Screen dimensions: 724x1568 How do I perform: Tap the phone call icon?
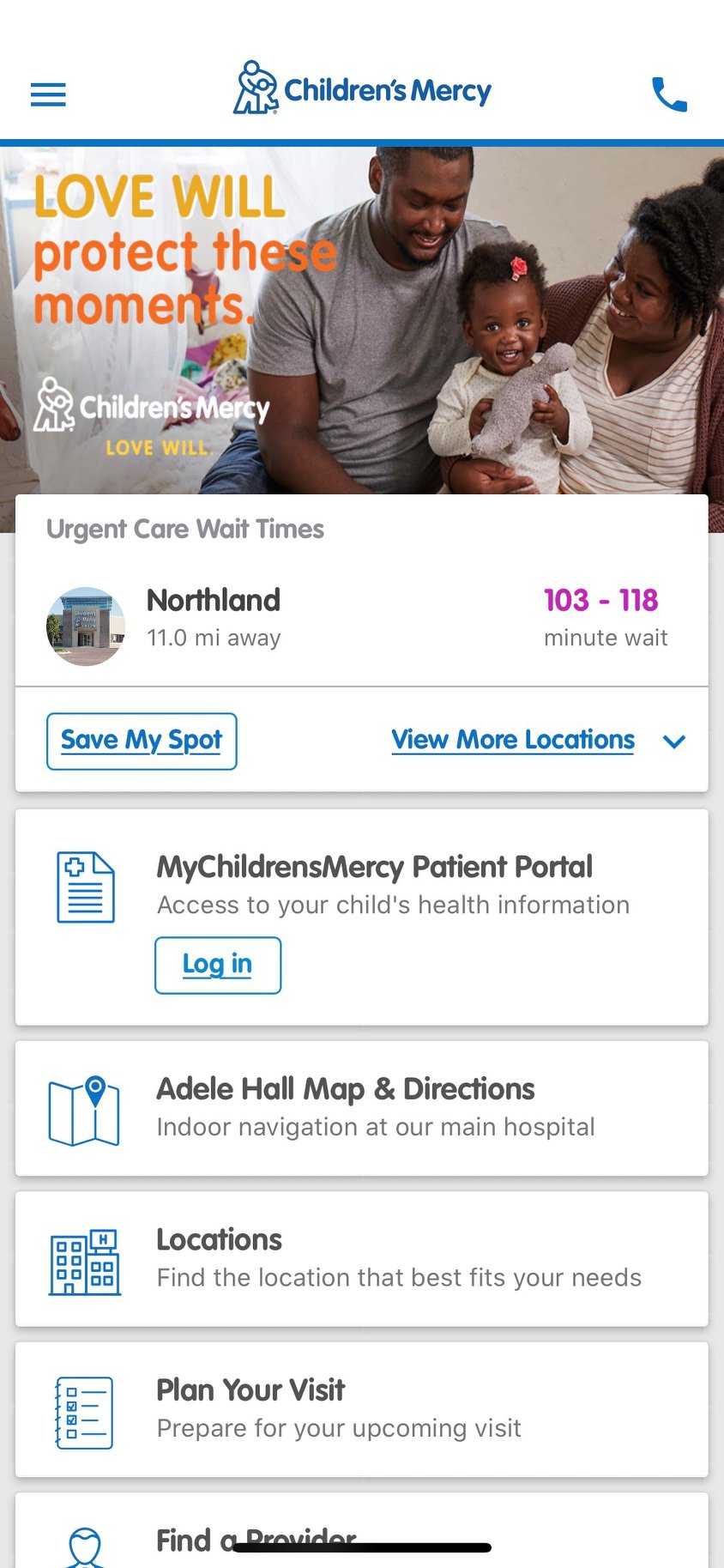coord(669,94)
